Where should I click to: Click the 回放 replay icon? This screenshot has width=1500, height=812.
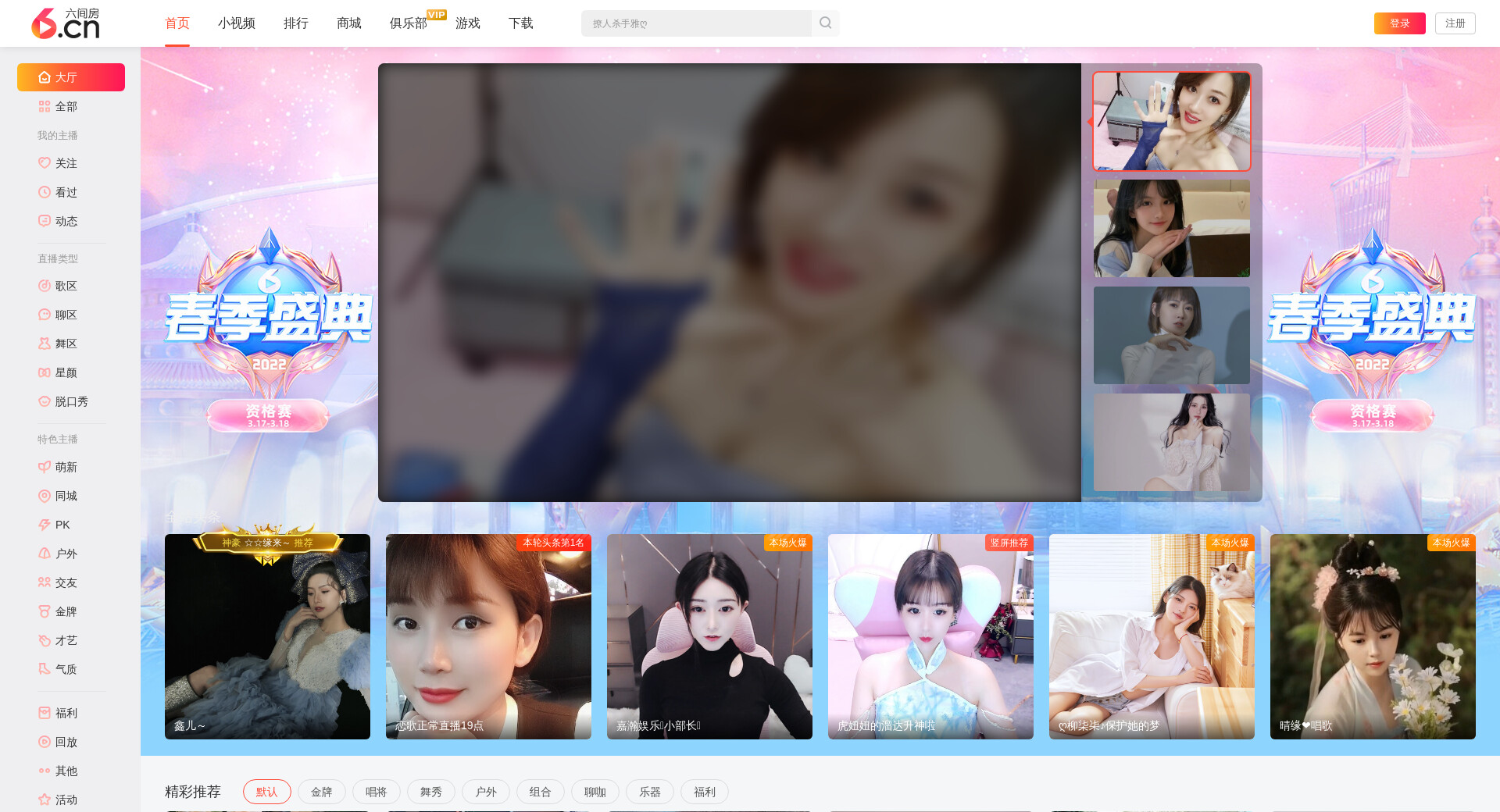tap(45, 742)
